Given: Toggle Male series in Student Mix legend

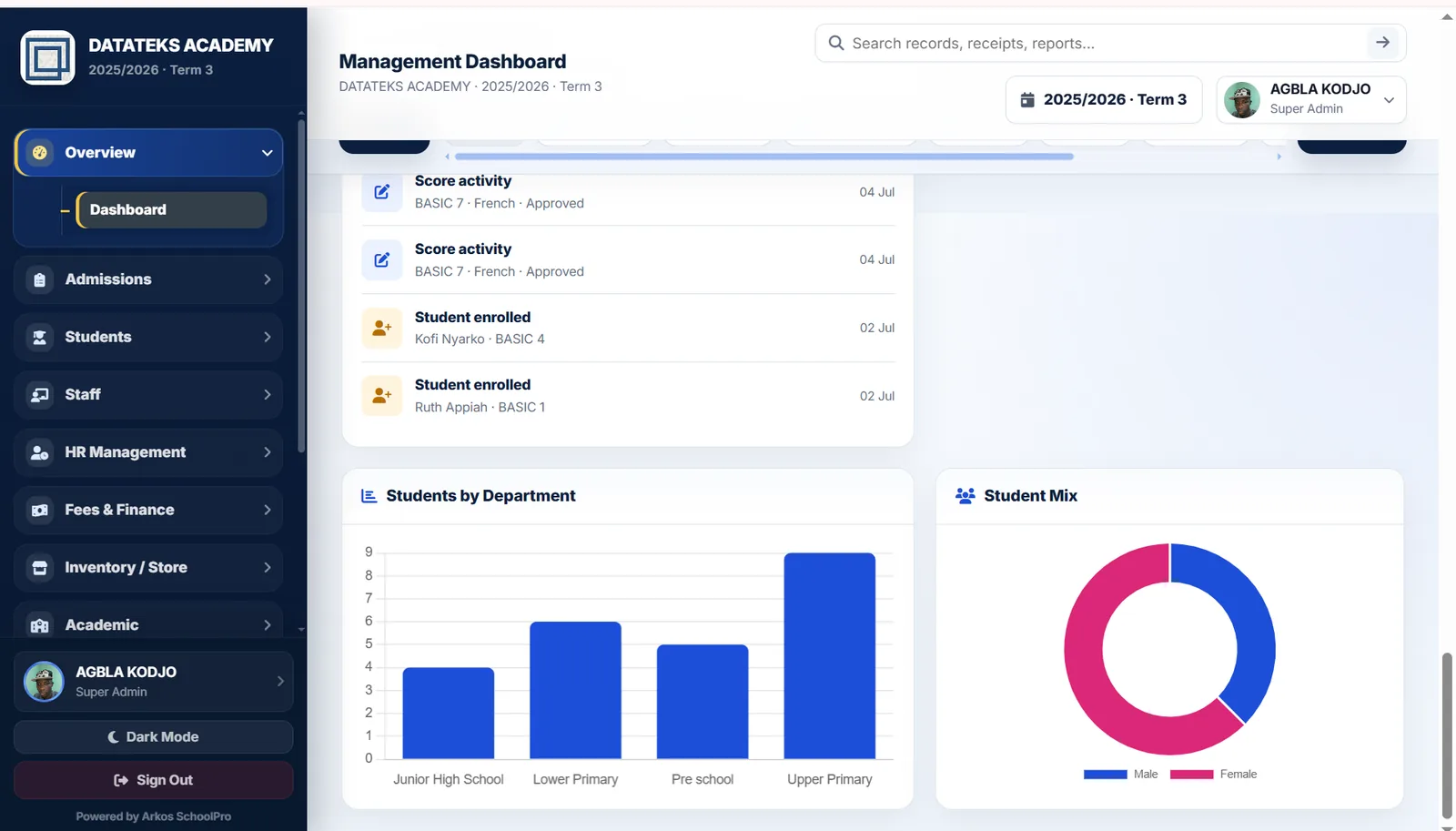Looking at the screenshot, I should 1120,775.
